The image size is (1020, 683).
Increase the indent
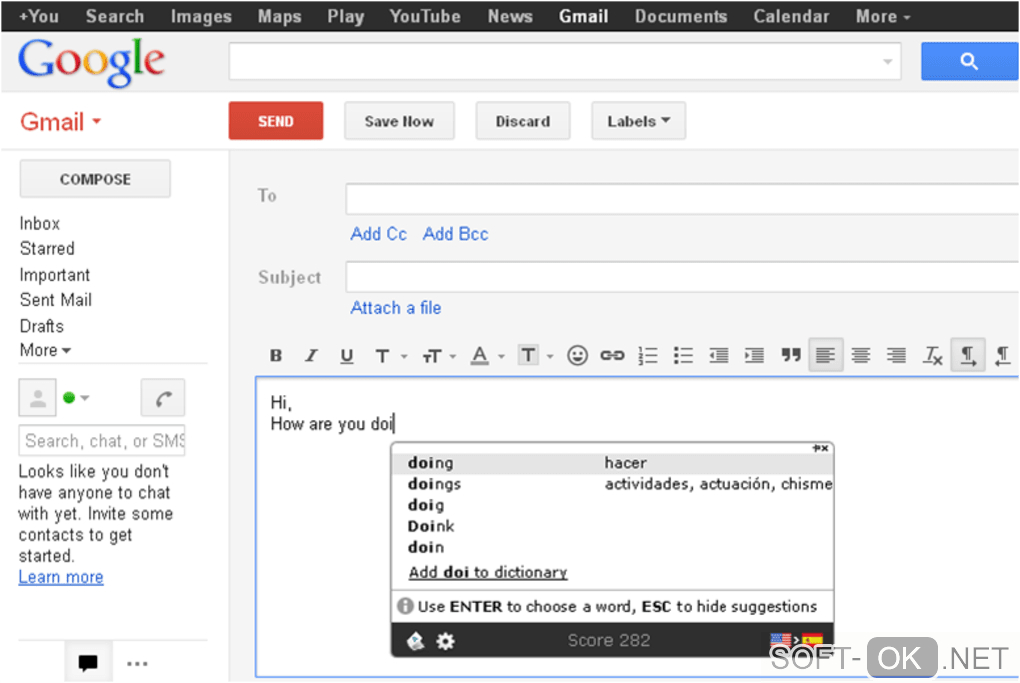[755, 356]
